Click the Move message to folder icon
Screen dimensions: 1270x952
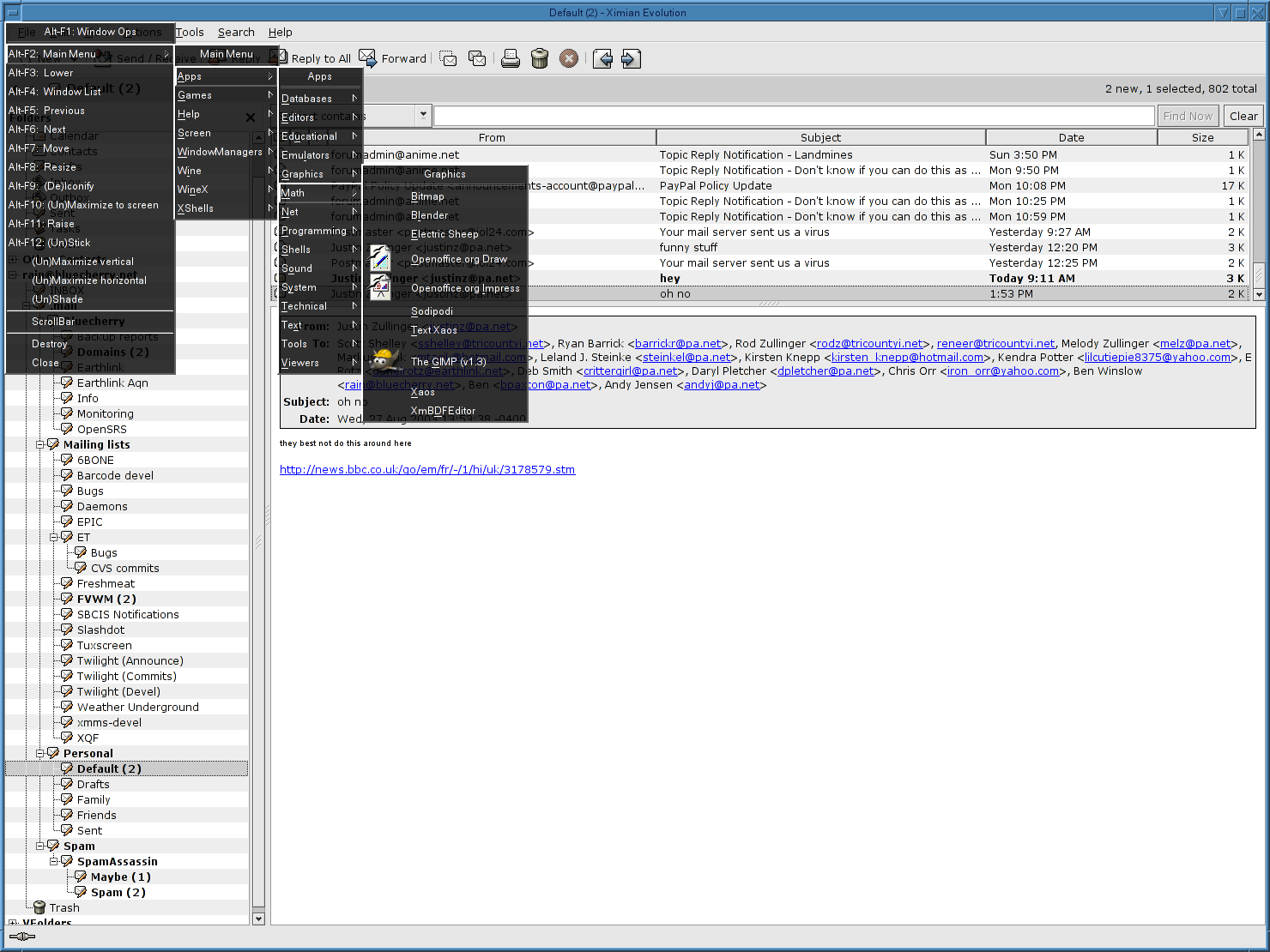click(448, 58)
